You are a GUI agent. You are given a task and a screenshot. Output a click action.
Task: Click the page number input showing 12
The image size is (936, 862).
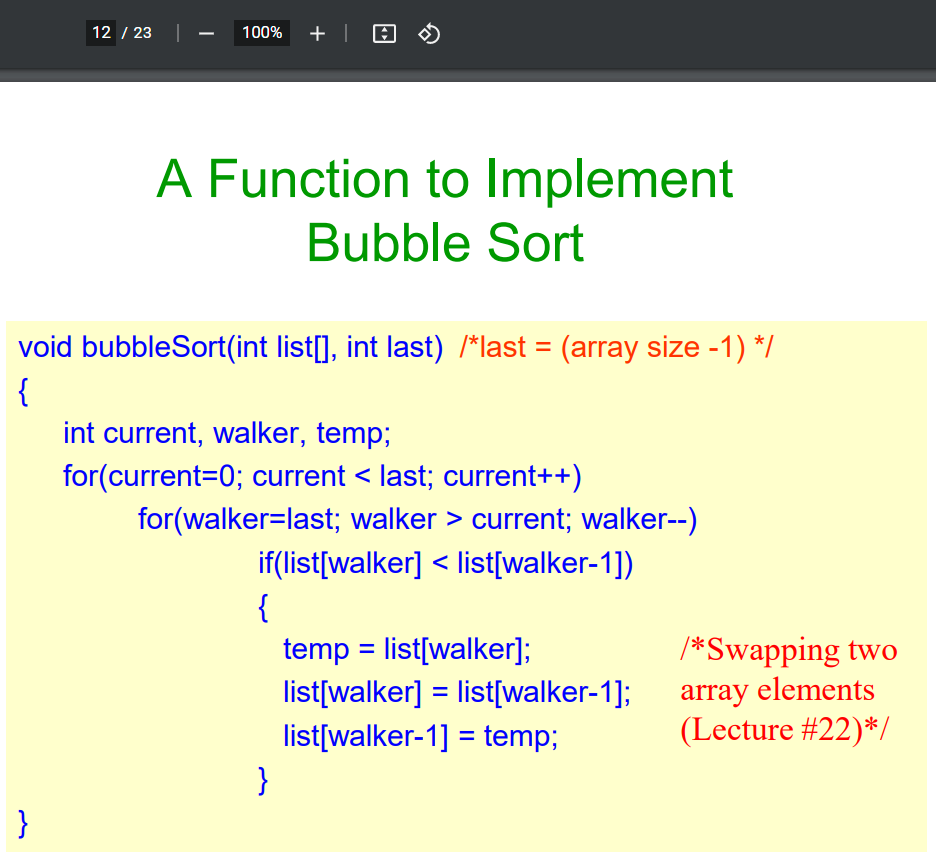(x=101, y=32)
